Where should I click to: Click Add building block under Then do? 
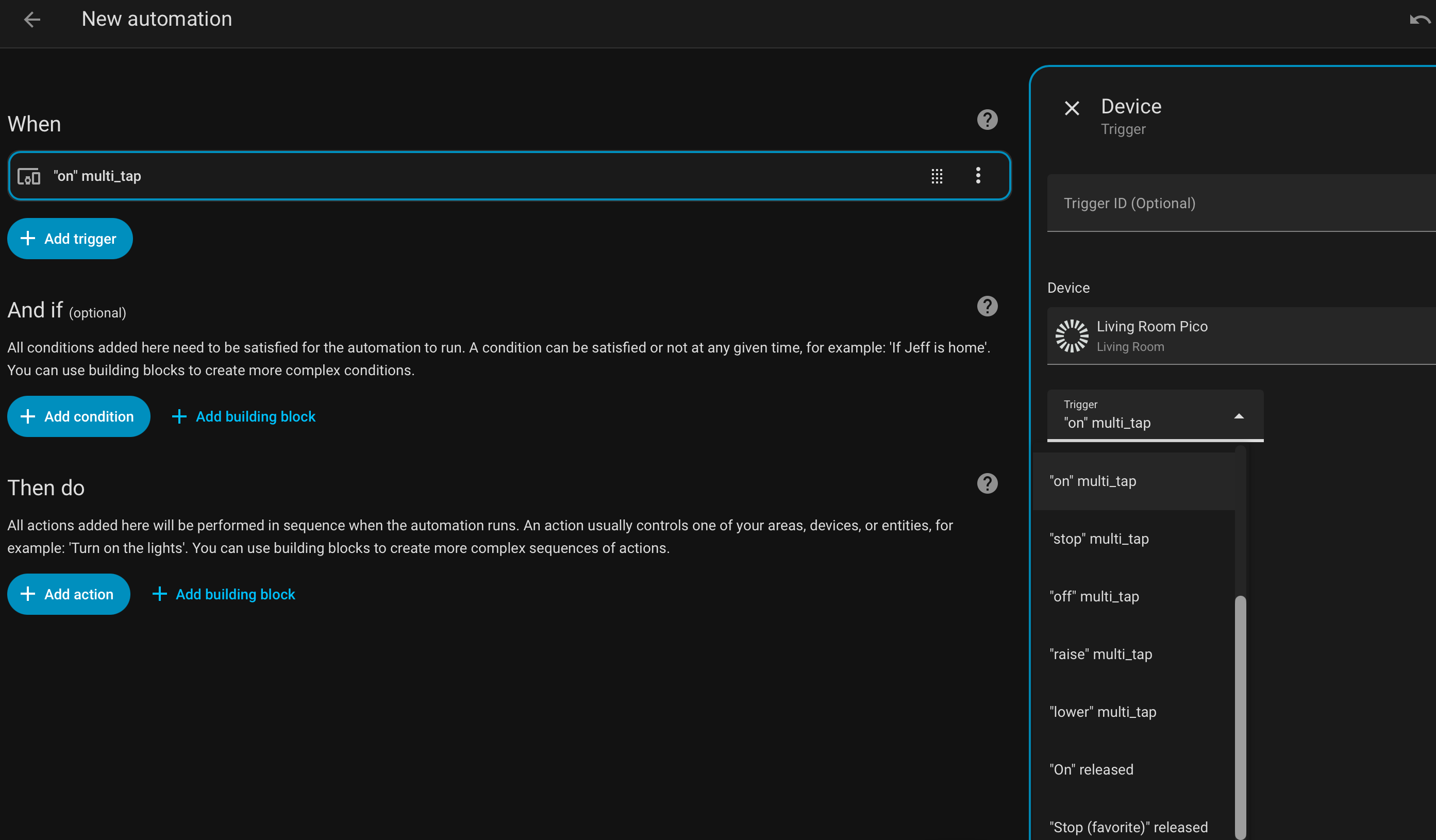pyautogui.click(x=224, y=594)
